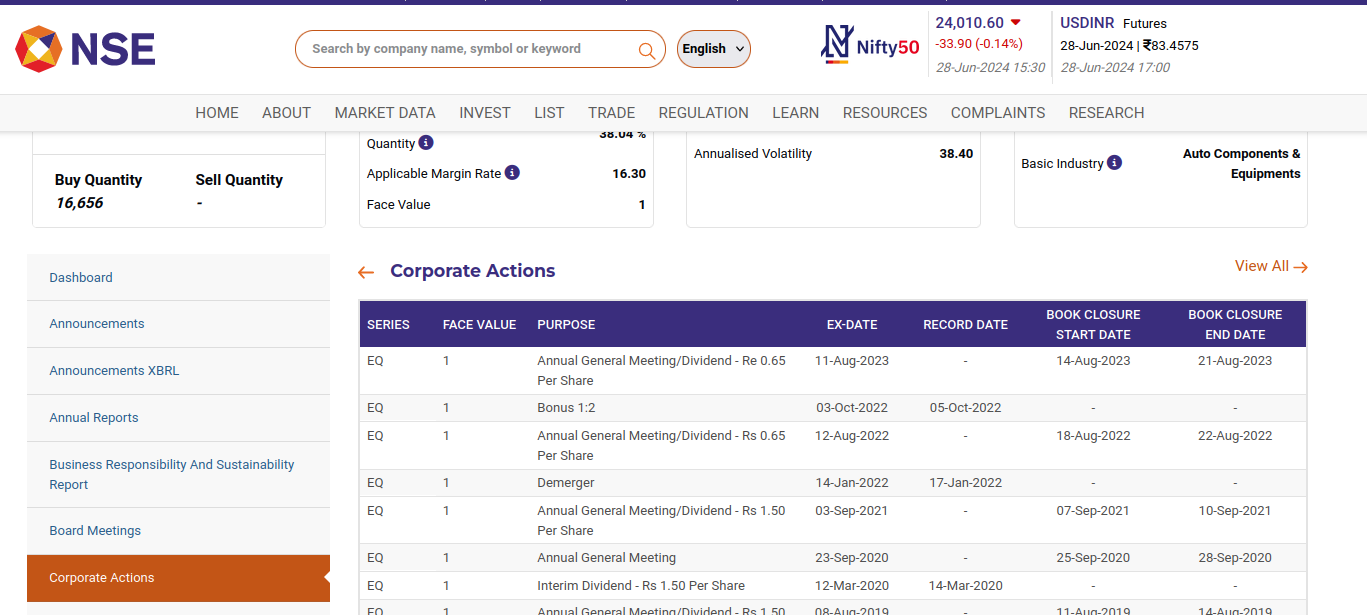
Task: Open the Board Meetings section
Action: click(95, 530)
